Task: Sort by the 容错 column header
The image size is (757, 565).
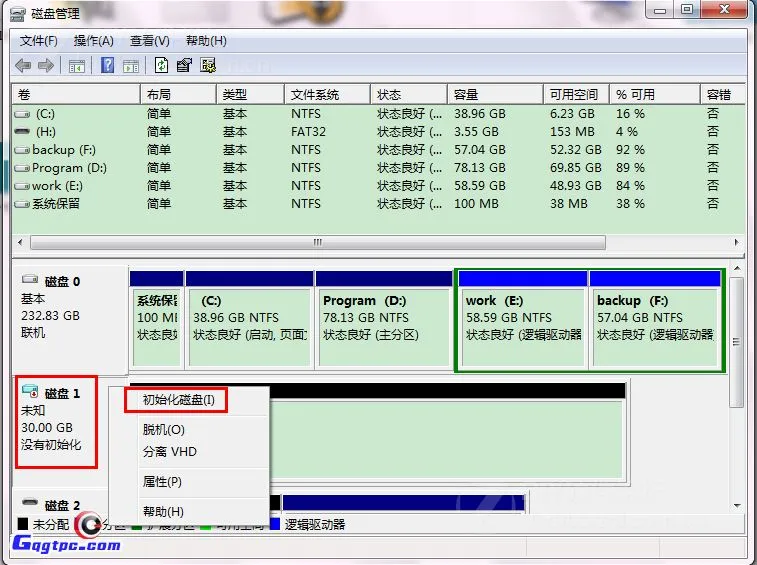Action: 723,94
